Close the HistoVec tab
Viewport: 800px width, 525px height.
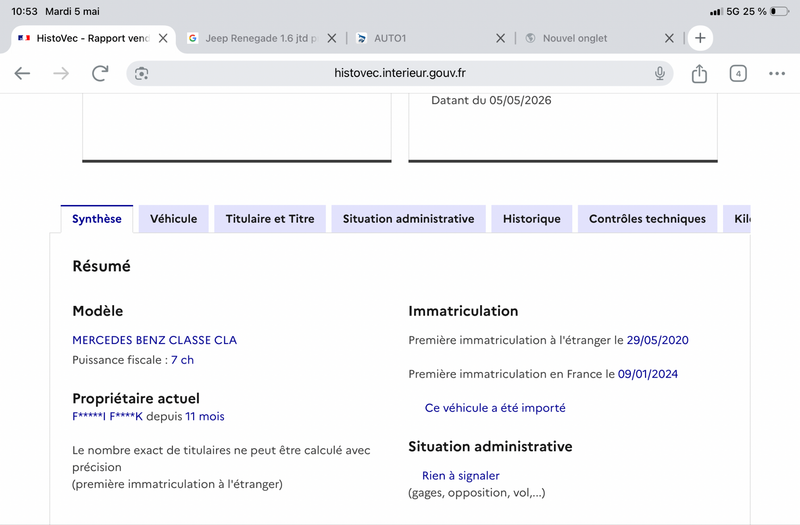(x=163, y=38)
